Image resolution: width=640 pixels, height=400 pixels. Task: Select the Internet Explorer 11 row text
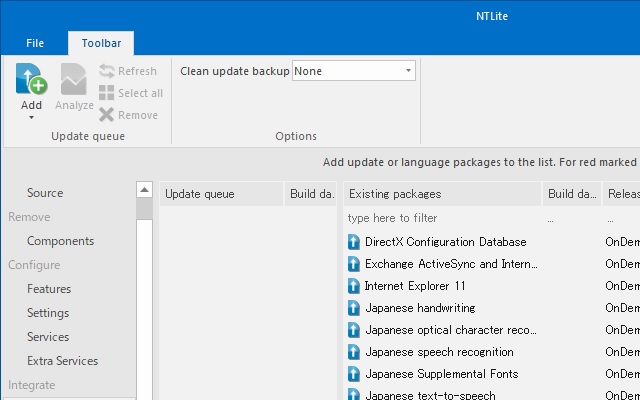415,286
